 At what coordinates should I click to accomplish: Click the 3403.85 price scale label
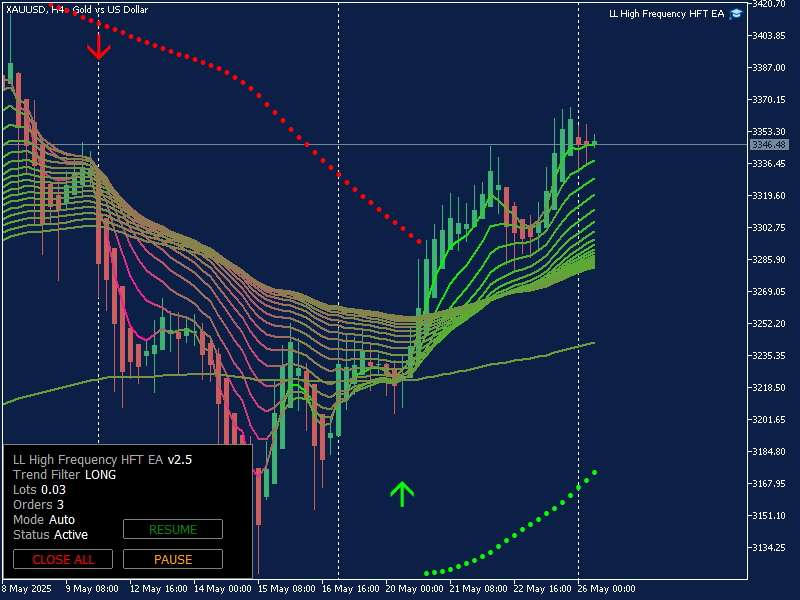(x=769, y=36)
